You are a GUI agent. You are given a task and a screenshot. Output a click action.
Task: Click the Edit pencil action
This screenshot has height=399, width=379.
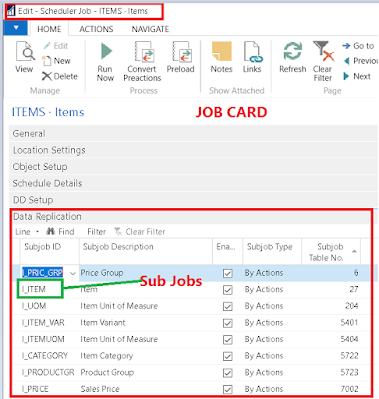click(x=56, y=46)
